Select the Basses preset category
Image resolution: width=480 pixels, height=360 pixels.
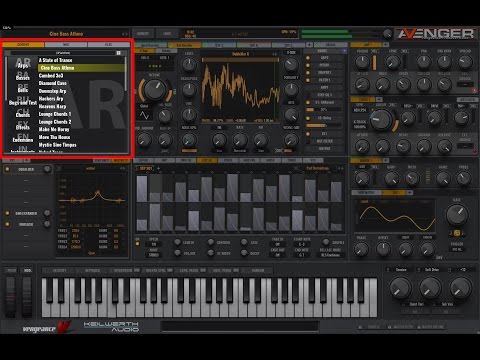[x=23, y=76]
